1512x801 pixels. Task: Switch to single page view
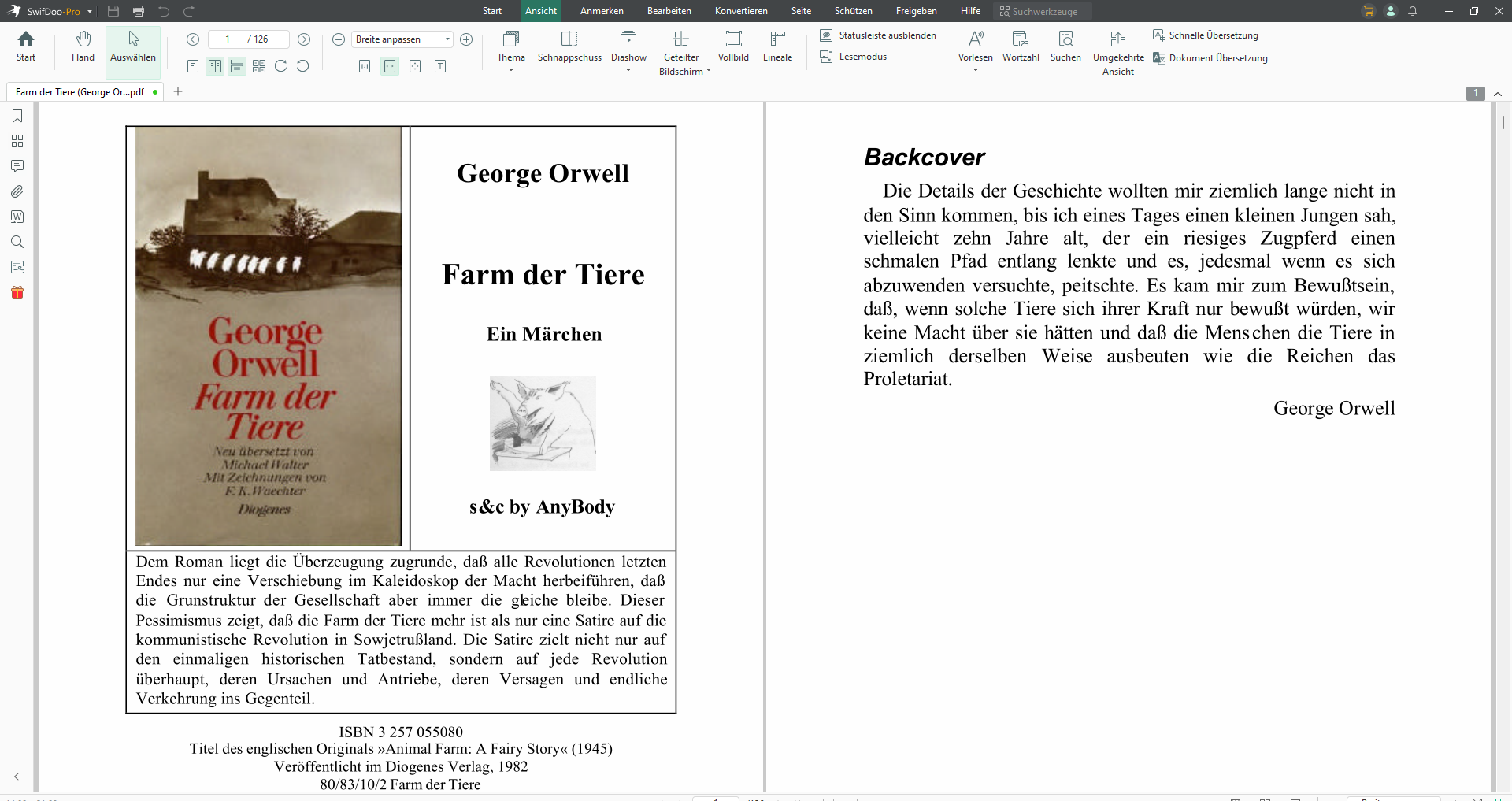pos(193,66)
